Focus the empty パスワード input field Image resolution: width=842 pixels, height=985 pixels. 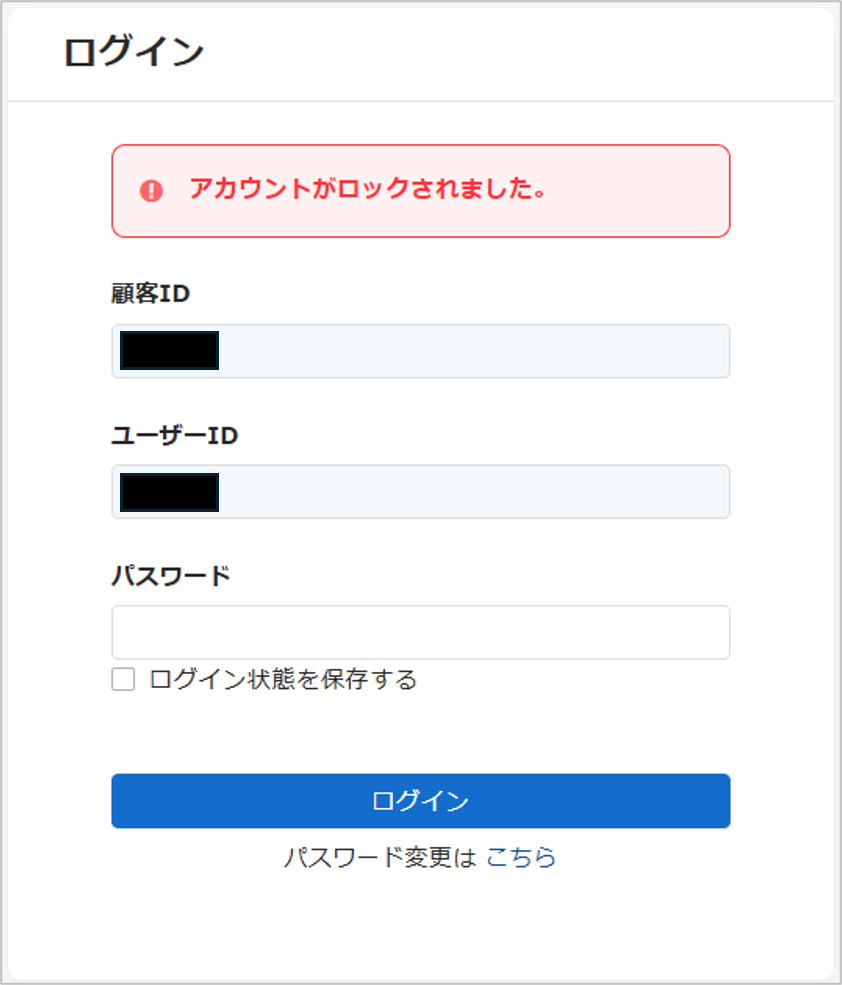click(x=421, y=633)
